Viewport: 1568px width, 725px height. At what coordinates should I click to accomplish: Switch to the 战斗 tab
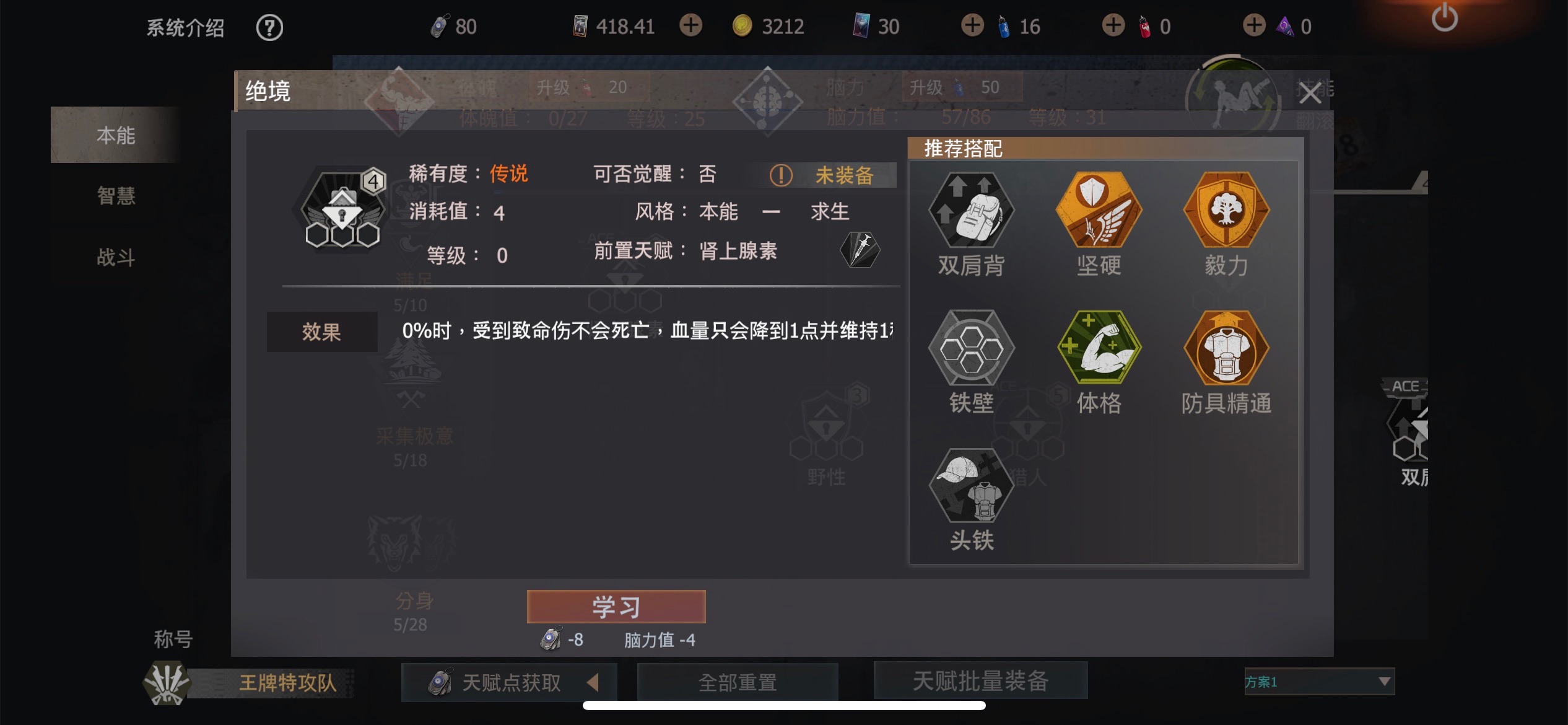(x=116, y=257)
